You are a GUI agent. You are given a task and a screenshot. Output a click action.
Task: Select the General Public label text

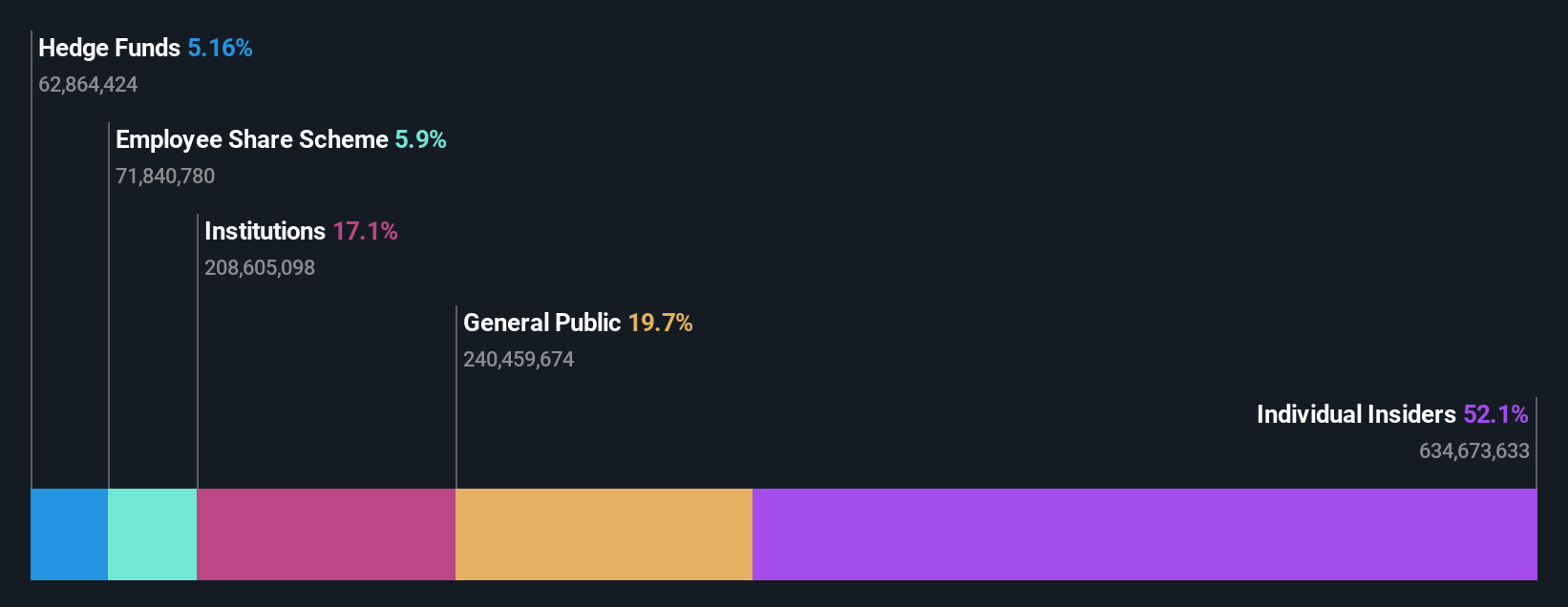(x=541, y=323)
